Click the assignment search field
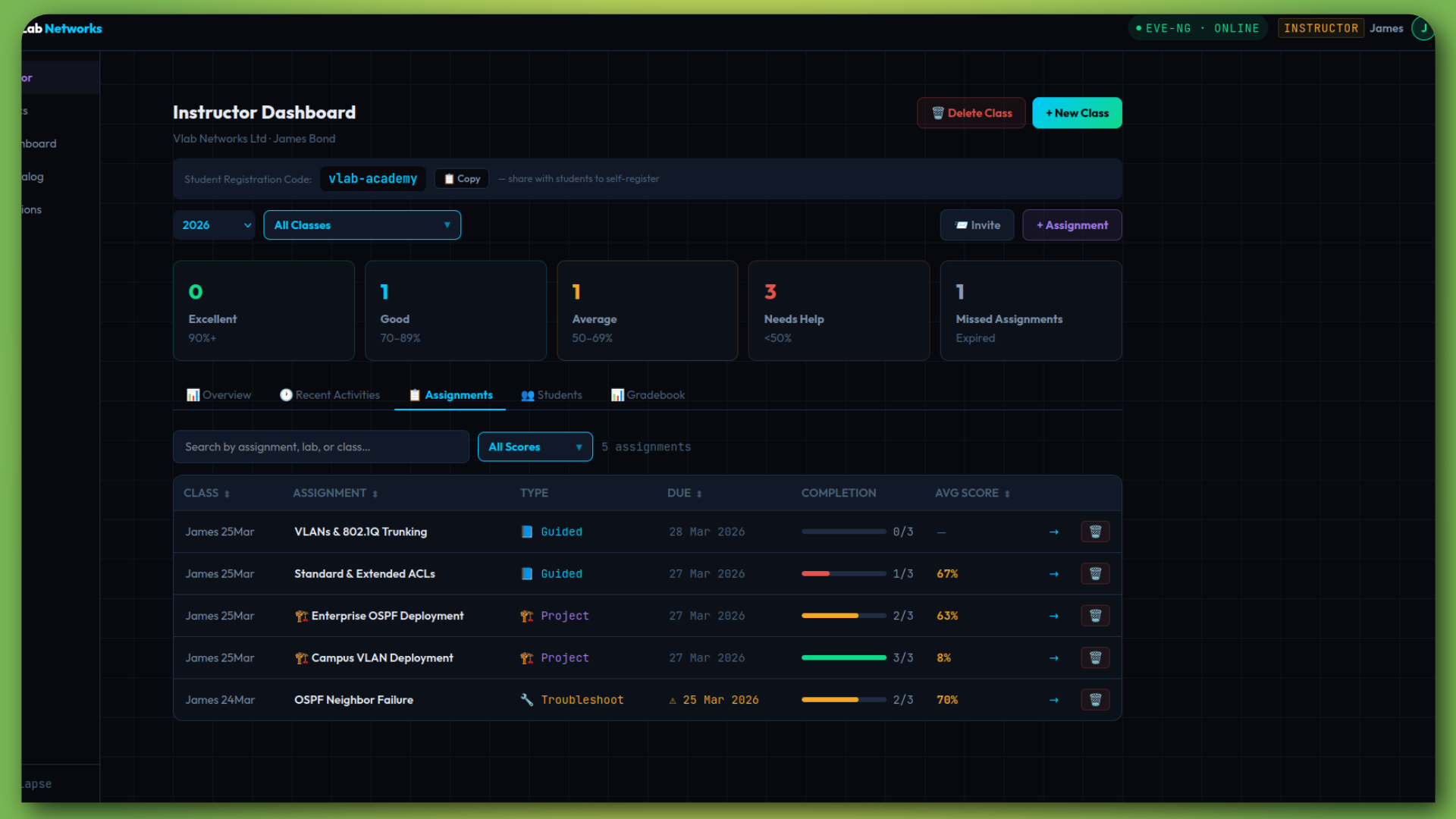1456x819 pixels. [x=321, y=447]
